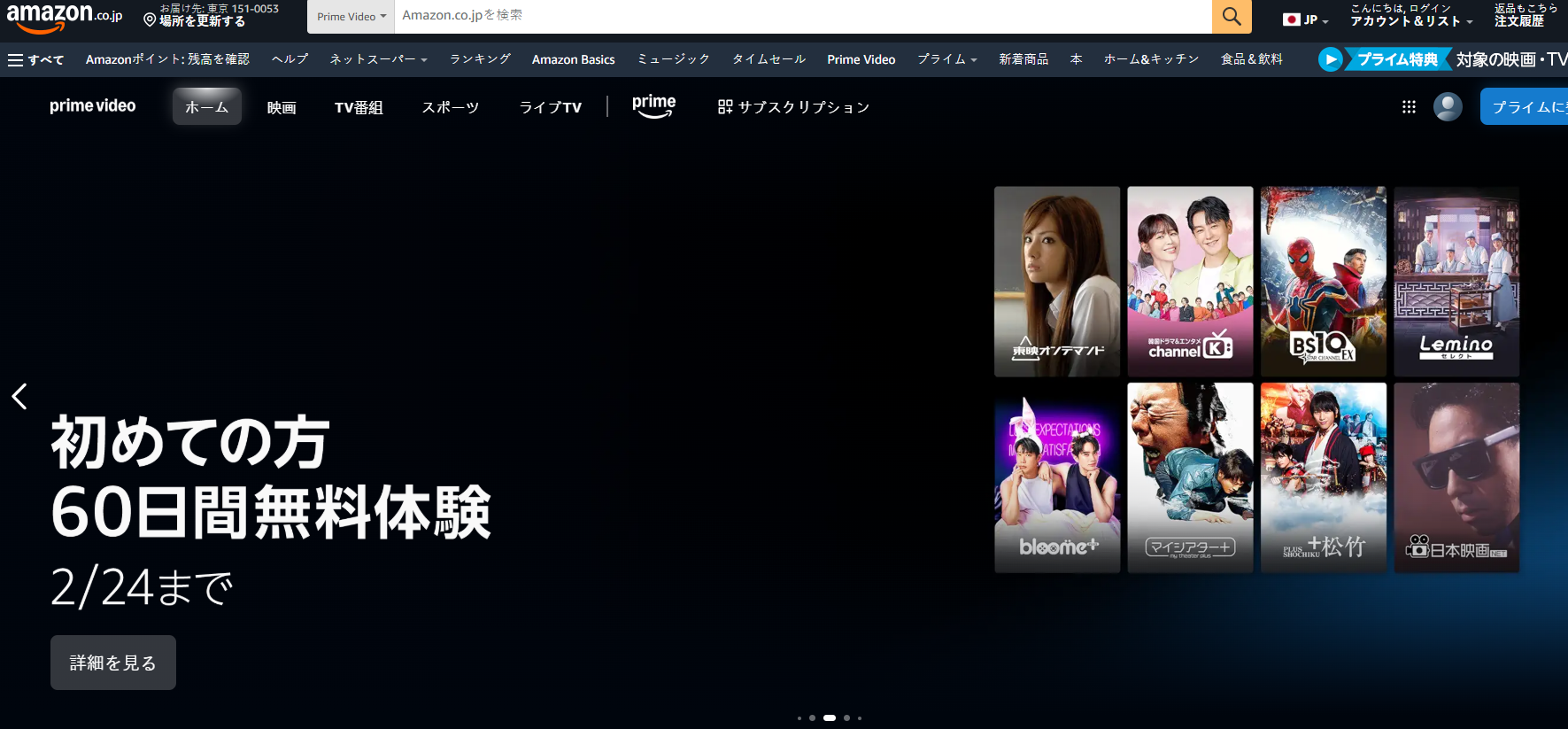Open the Lemino channel thumbnail
Screen dimensions: 1568x729
pos(1456,282)
